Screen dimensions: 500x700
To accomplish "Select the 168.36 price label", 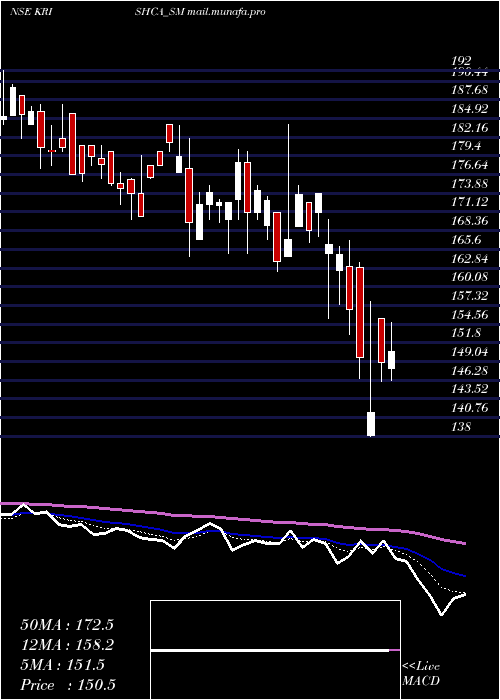I will click(470, 221).
